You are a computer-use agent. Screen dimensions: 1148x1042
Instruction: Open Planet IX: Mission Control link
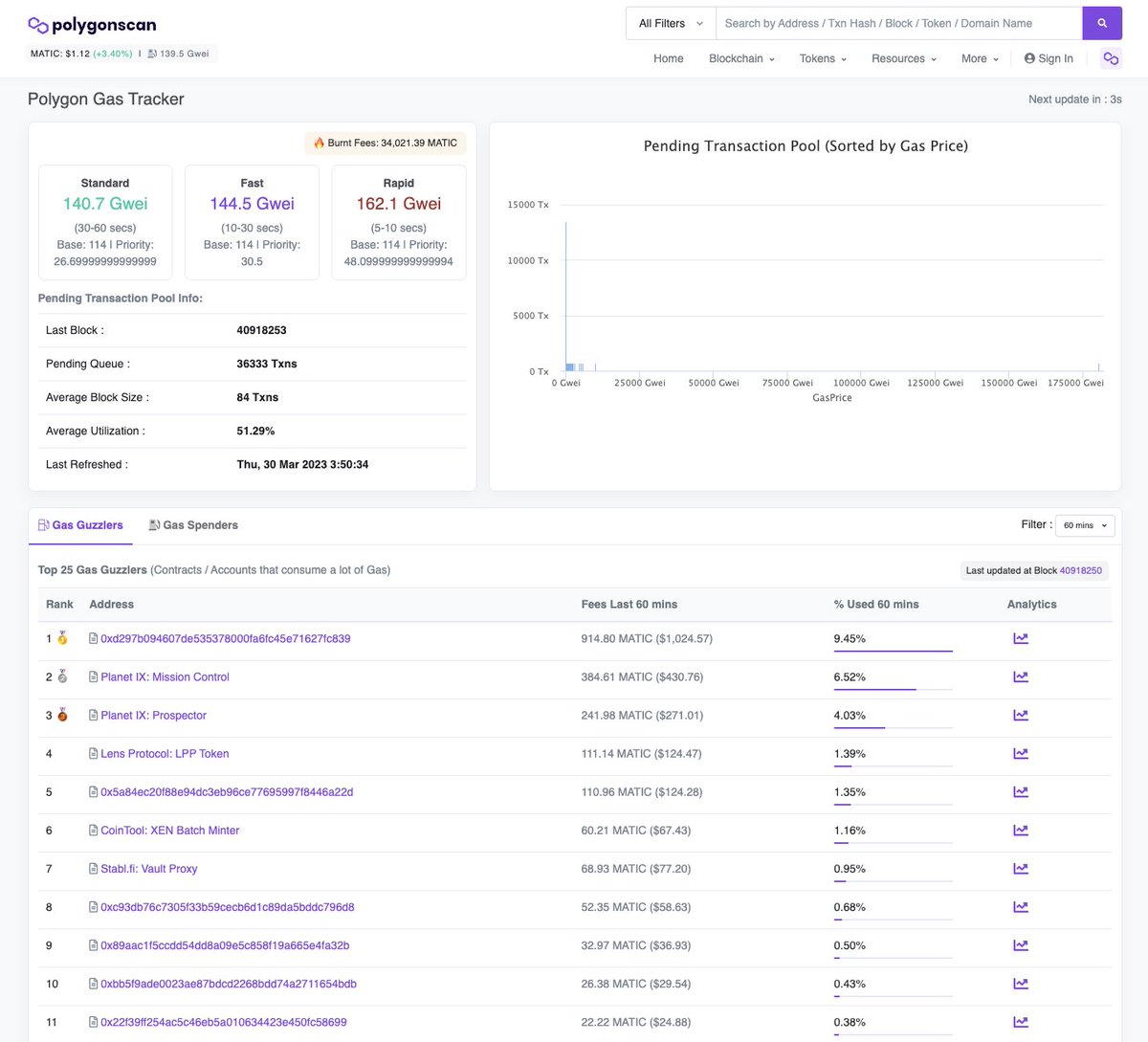pos(165,676)
